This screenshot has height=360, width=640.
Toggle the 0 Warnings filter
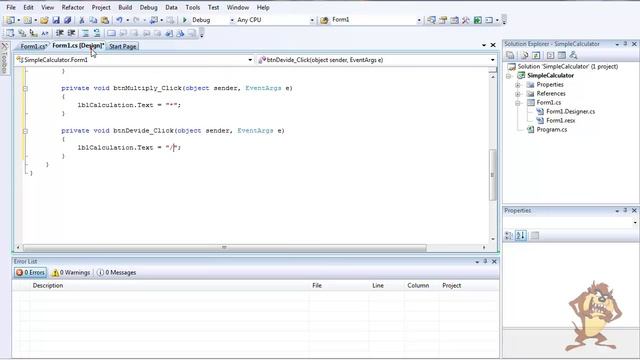(x=71, y=273)
